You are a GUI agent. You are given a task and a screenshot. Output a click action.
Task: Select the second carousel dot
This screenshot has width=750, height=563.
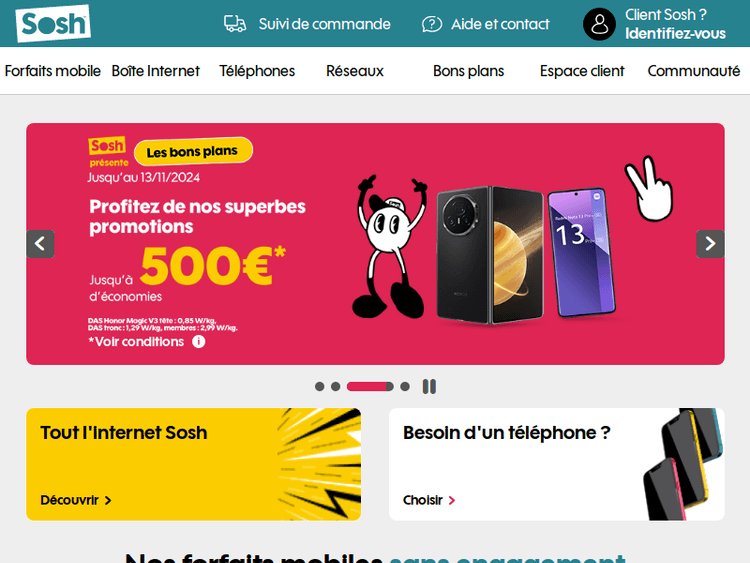(336, 386)
